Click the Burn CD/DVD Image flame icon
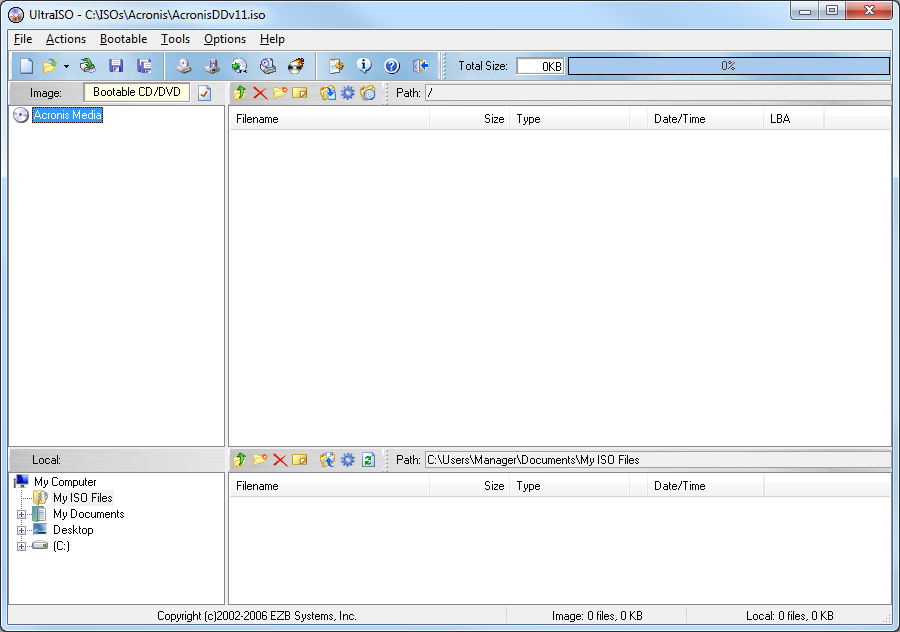The image size is (900, 632). tap(296, 66)
